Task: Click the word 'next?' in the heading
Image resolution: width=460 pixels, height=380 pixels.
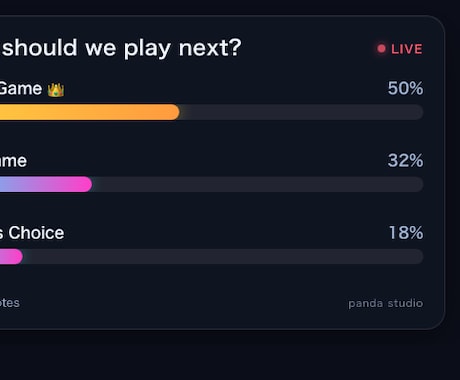Action: 210,48
